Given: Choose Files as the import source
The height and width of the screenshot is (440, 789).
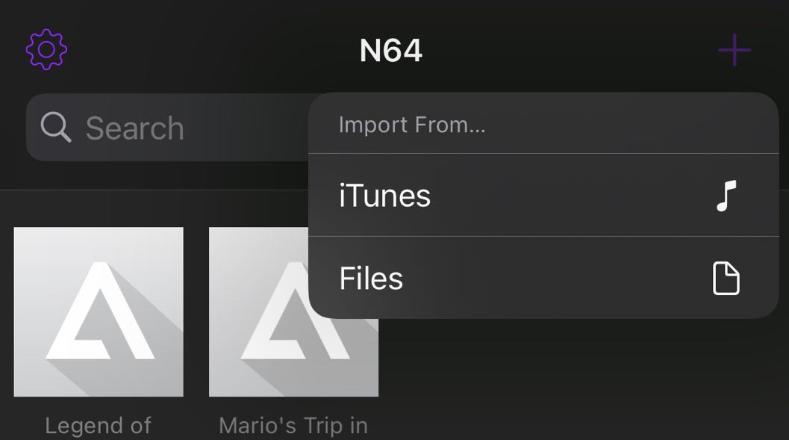Looking at the screenshot, I should pos(371,278).
